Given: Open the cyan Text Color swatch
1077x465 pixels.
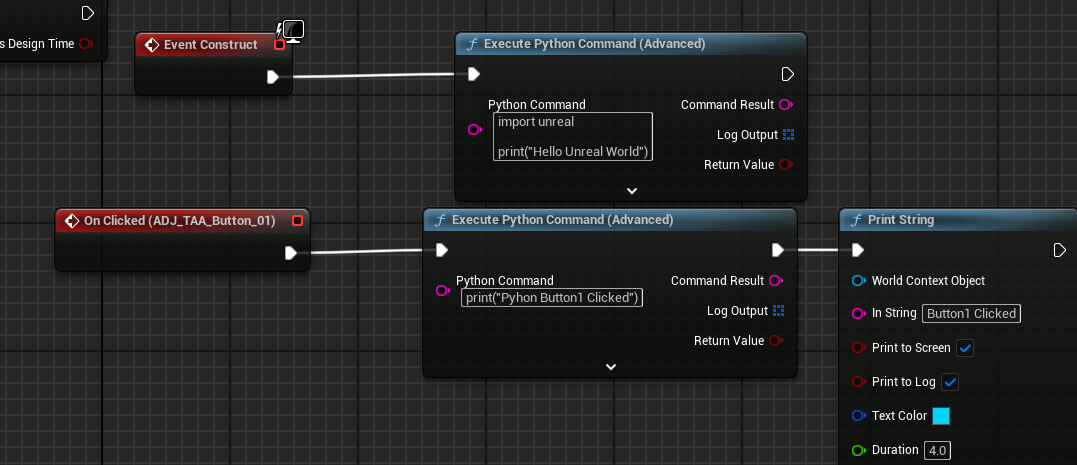Looking at the screenshot, I should click(941, 416).
